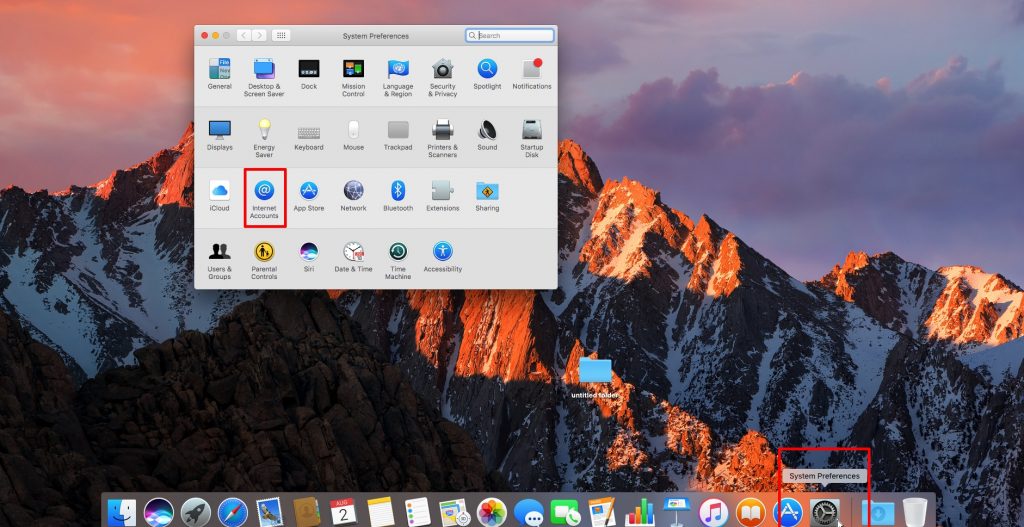Open the Displays preference pane

point(219,135)
